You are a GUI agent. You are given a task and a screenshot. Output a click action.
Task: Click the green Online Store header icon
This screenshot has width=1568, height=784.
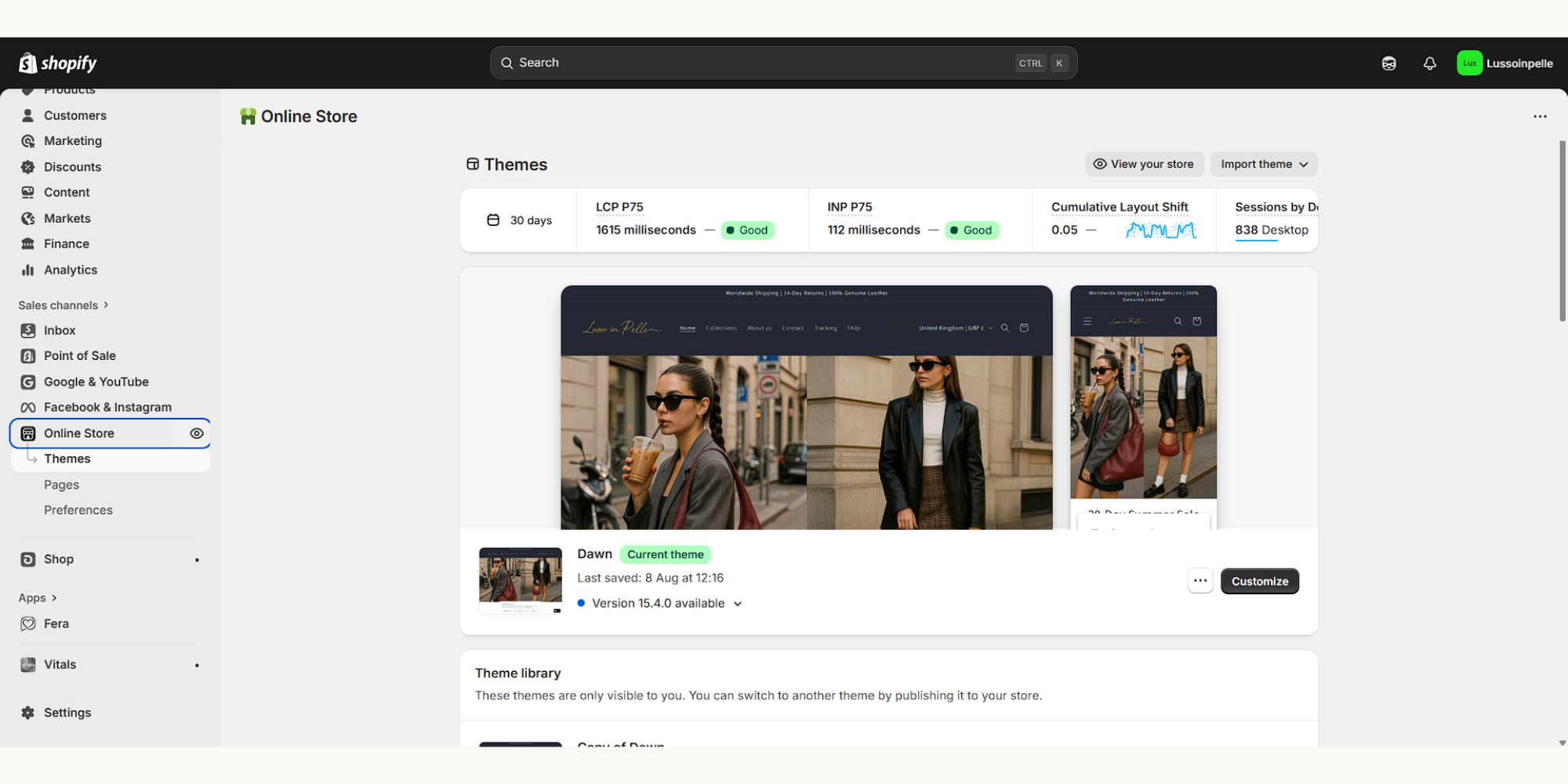248,117
